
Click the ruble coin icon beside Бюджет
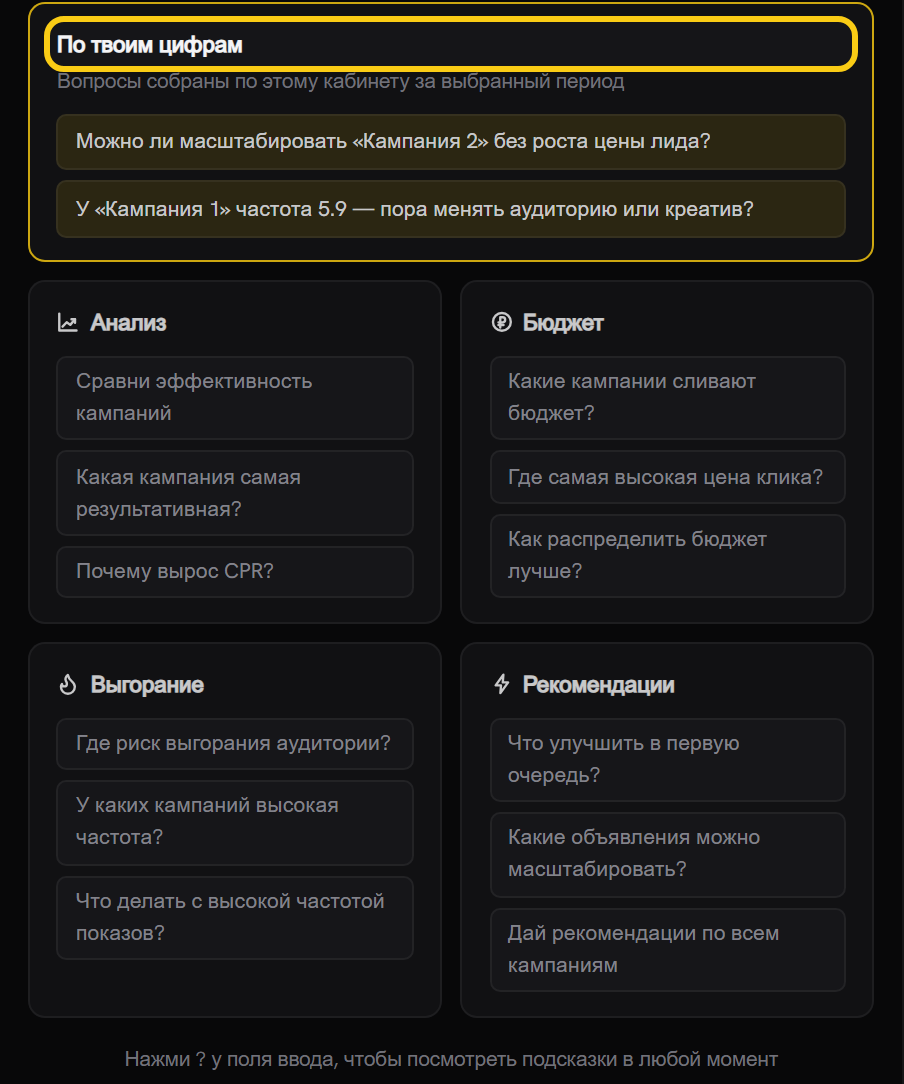501,322
